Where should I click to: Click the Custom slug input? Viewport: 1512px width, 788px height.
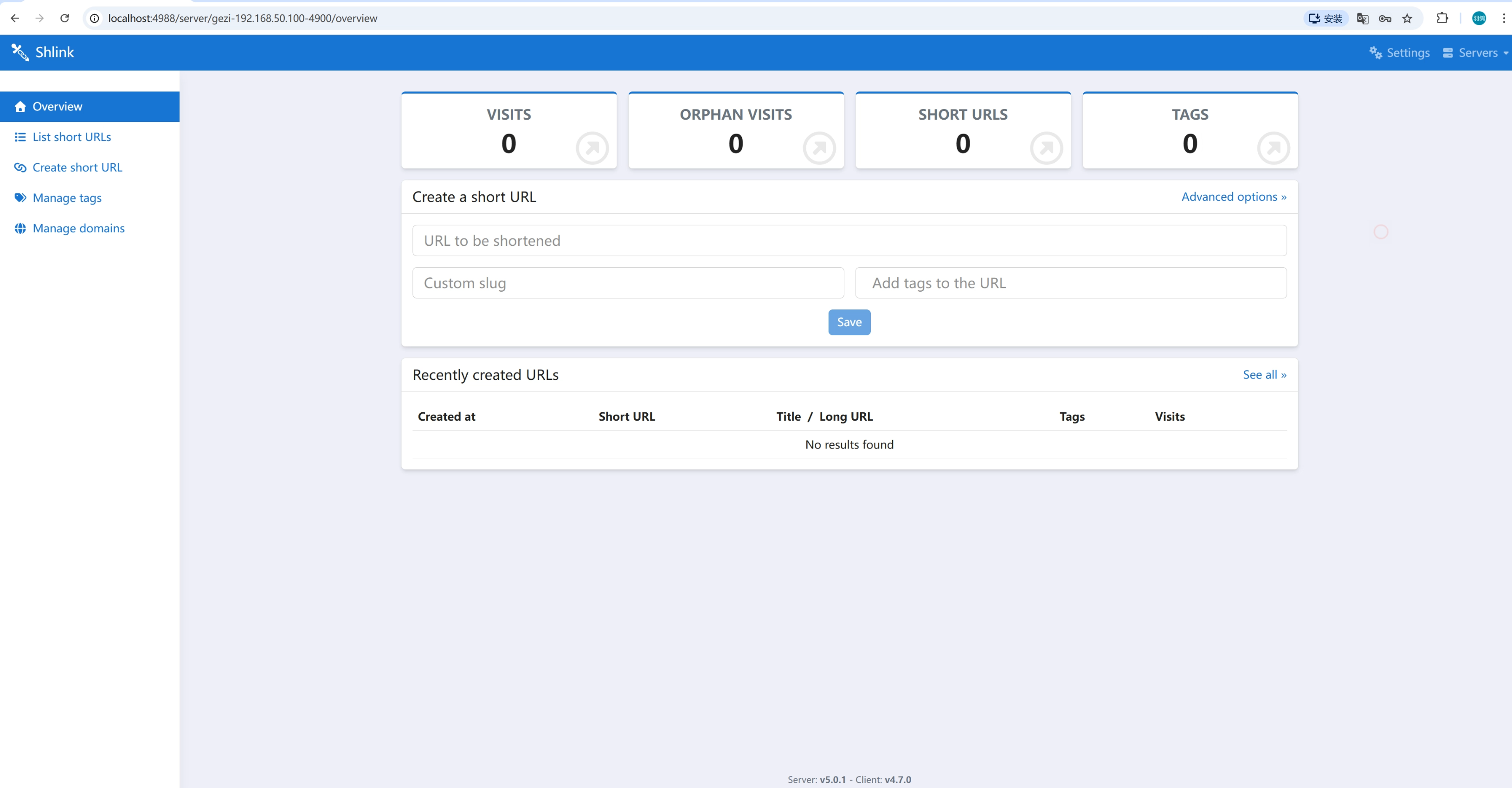tap(627, 283)
